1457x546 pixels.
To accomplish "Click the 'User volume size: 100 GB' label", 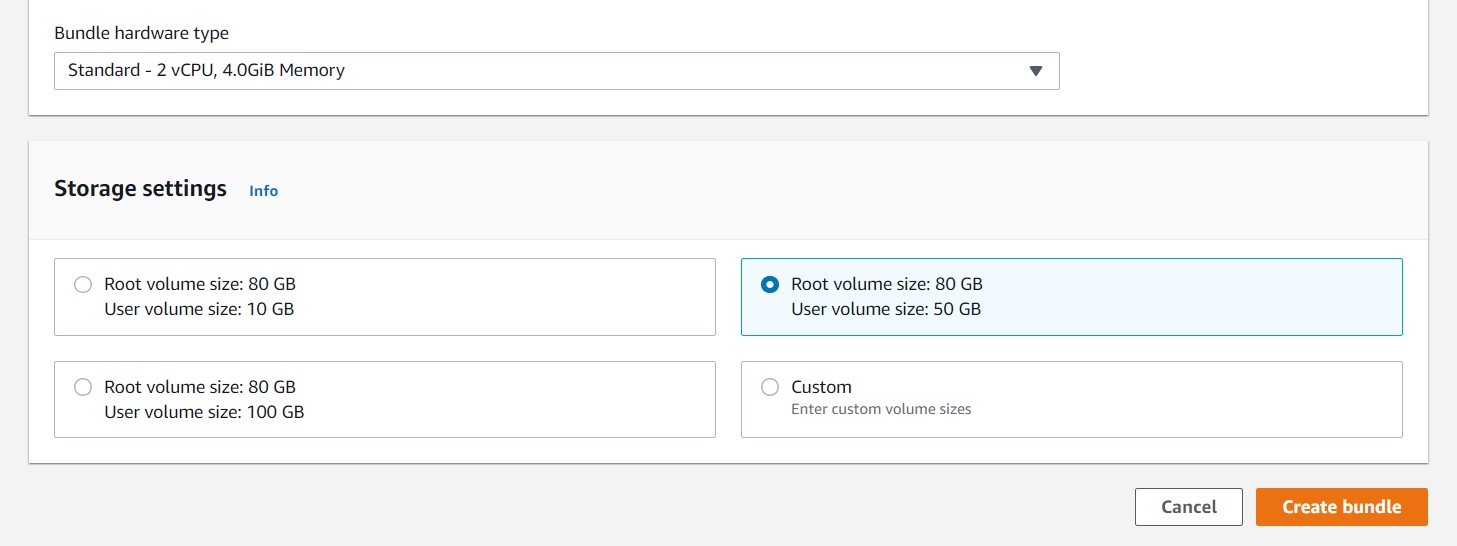I will coord(204,412).
